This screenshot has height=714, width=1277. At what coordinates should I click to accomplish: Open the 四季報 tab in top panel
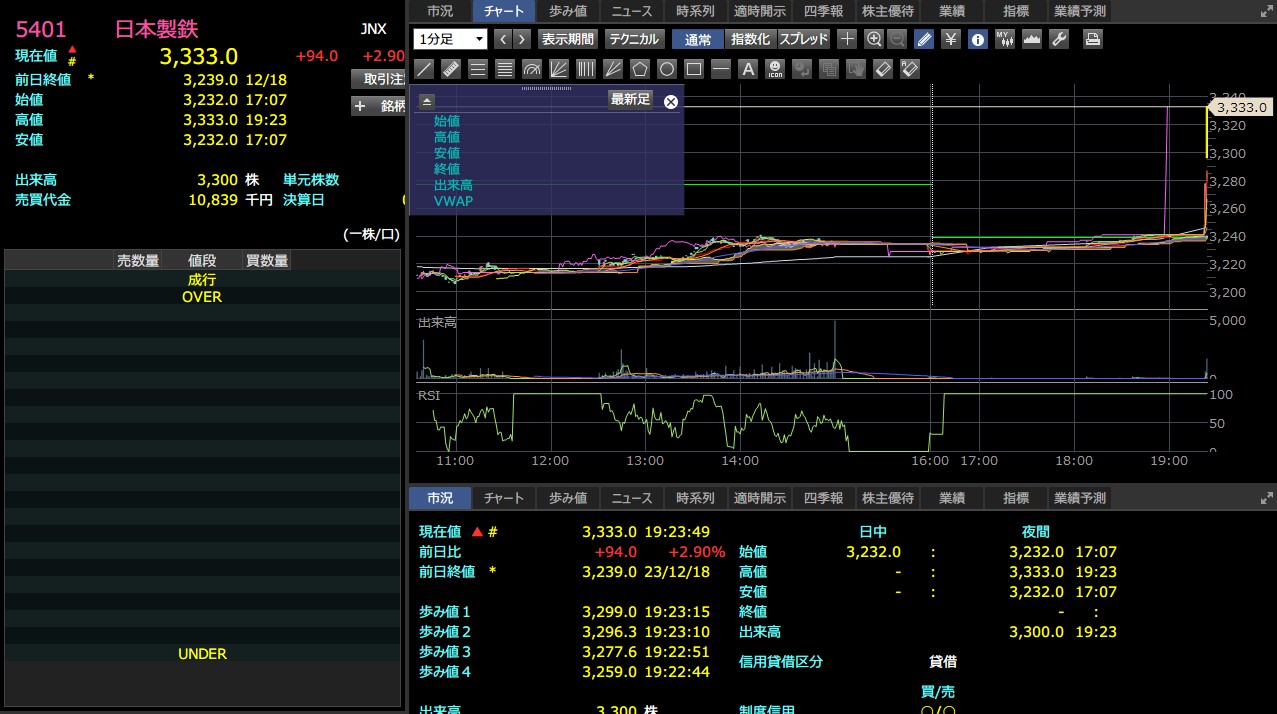[824, 11]
